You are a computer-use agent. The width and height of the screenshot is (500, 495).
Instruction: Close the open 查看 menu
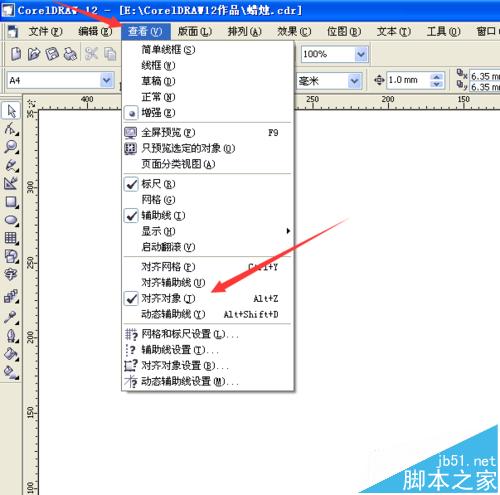click(145, 32)
